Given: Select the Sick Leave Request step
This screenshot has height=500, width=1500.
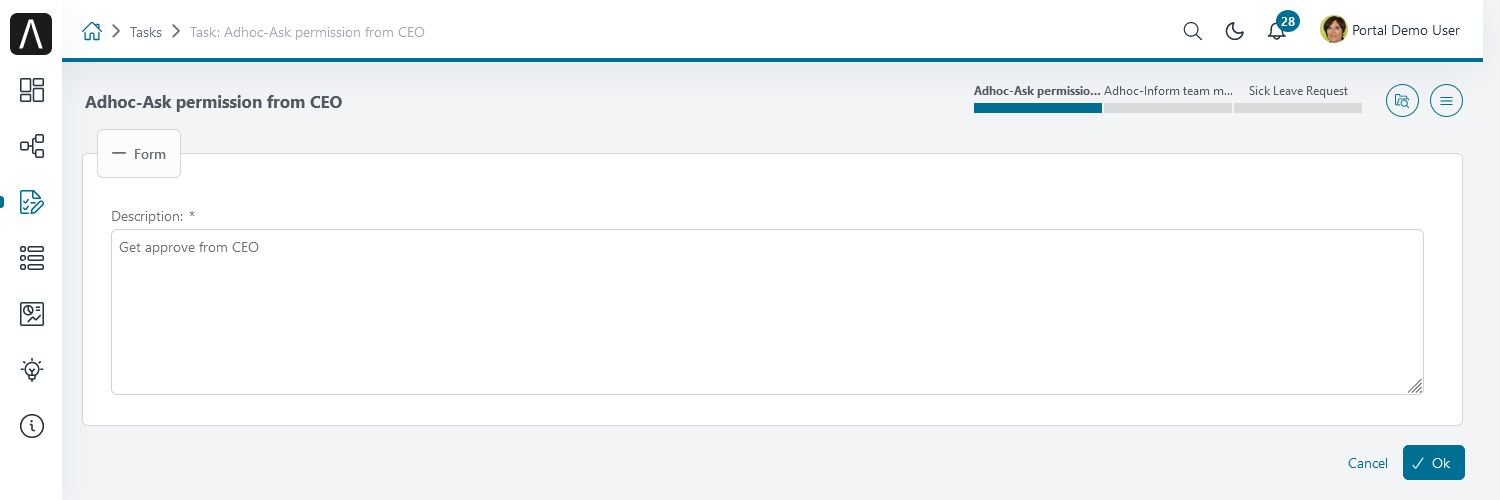Looking at the screenshot, I should point(1298,98).
